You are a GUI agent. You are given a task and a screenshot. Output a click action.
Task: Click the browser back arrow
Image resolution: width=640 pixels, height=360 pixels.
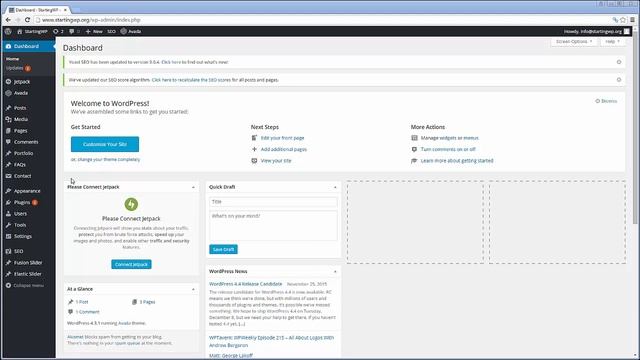pyautogui.click(x=8, y=20)
